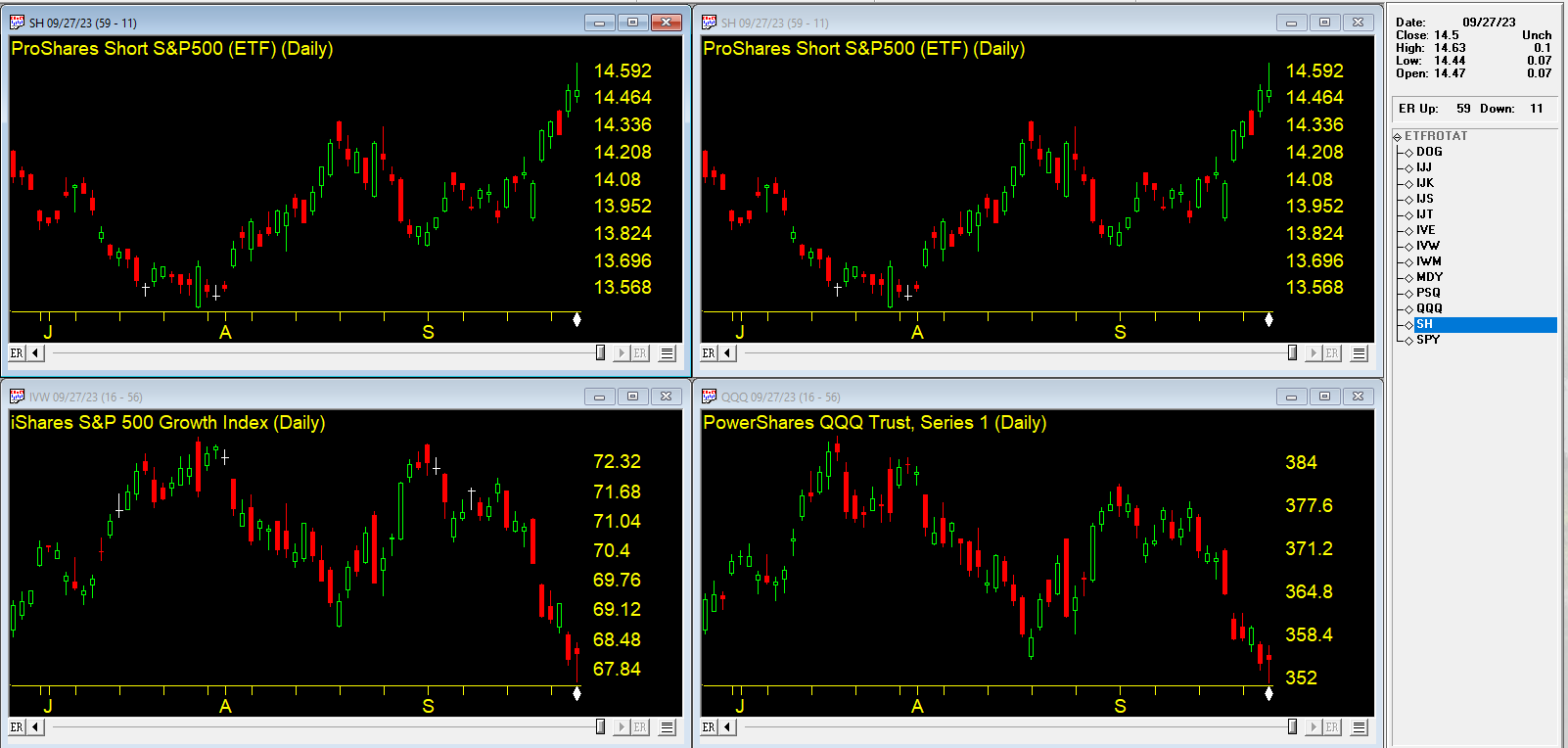The width and height of the screenshot is (1568, 748).
Task: Select IWM in the ETF list
Action: tap(1429, 261)
